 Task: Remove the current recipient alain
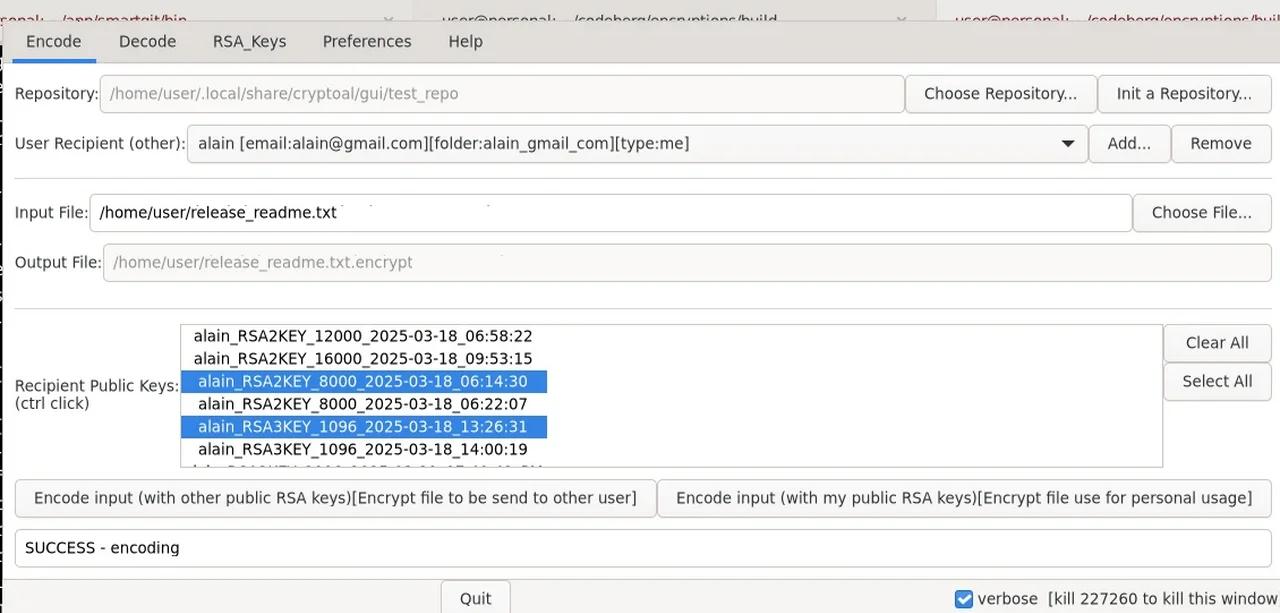pos(1221,143)
